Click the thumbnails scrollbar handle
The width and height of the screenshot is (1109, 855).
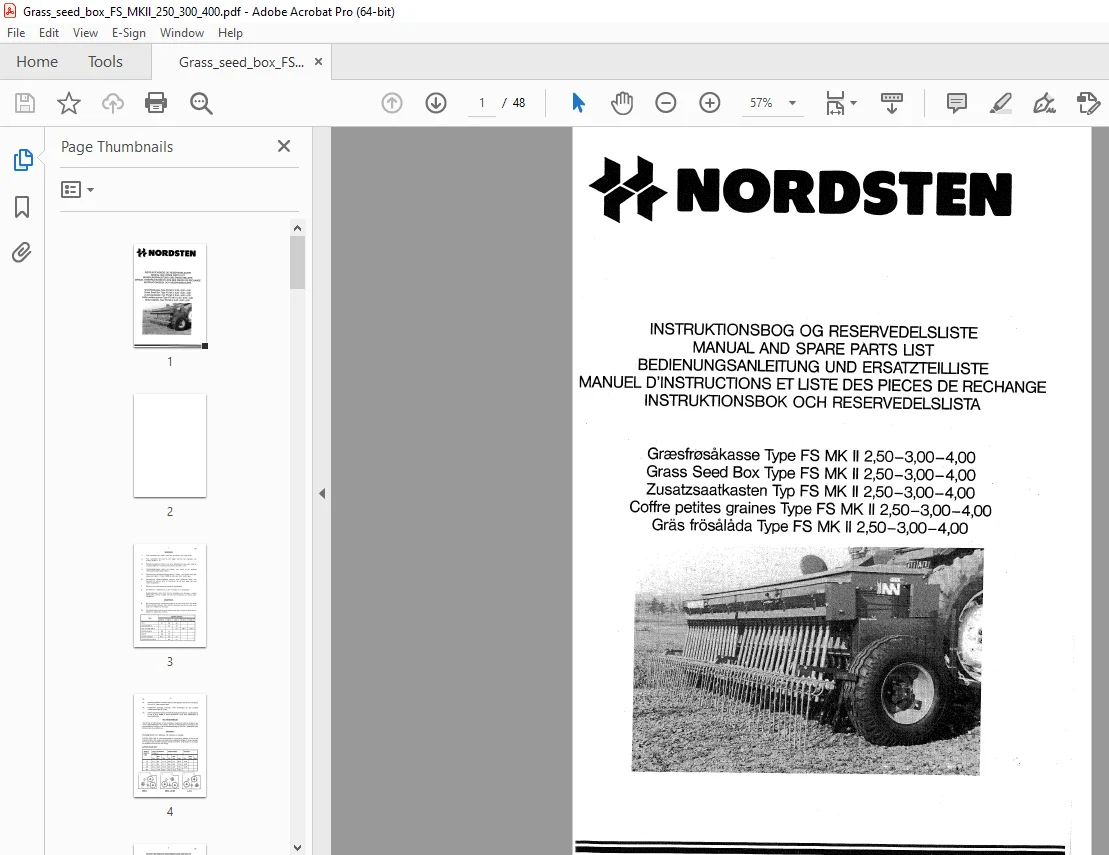pyautogui.click(x=297, y=262)
